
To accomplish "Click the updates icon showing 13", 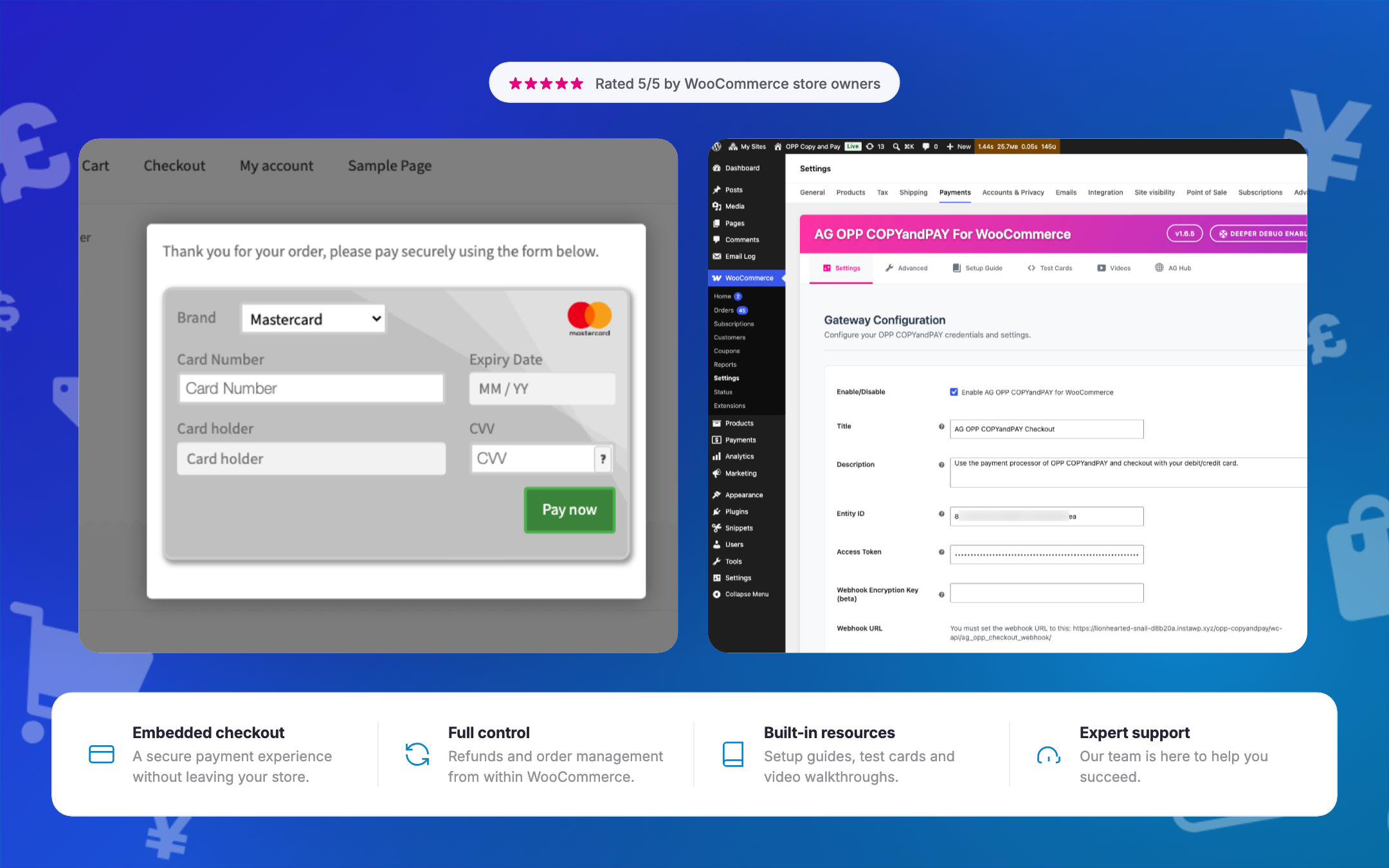I will pyautogui.click(x=875, y=147).
